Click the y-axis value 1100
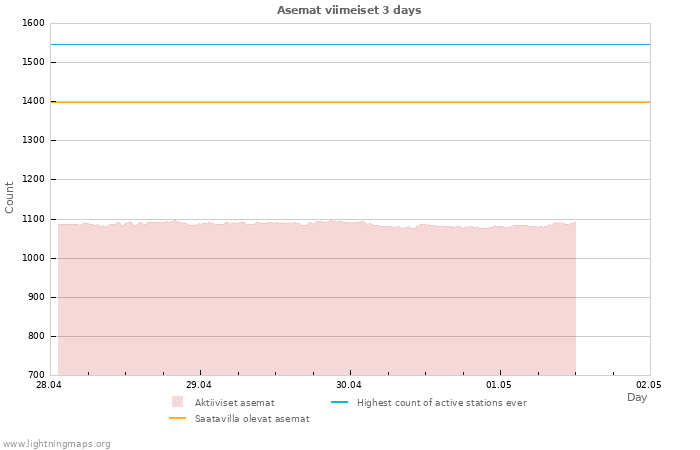The width and height of the screenshot is (700, 450). pos(33,219)
